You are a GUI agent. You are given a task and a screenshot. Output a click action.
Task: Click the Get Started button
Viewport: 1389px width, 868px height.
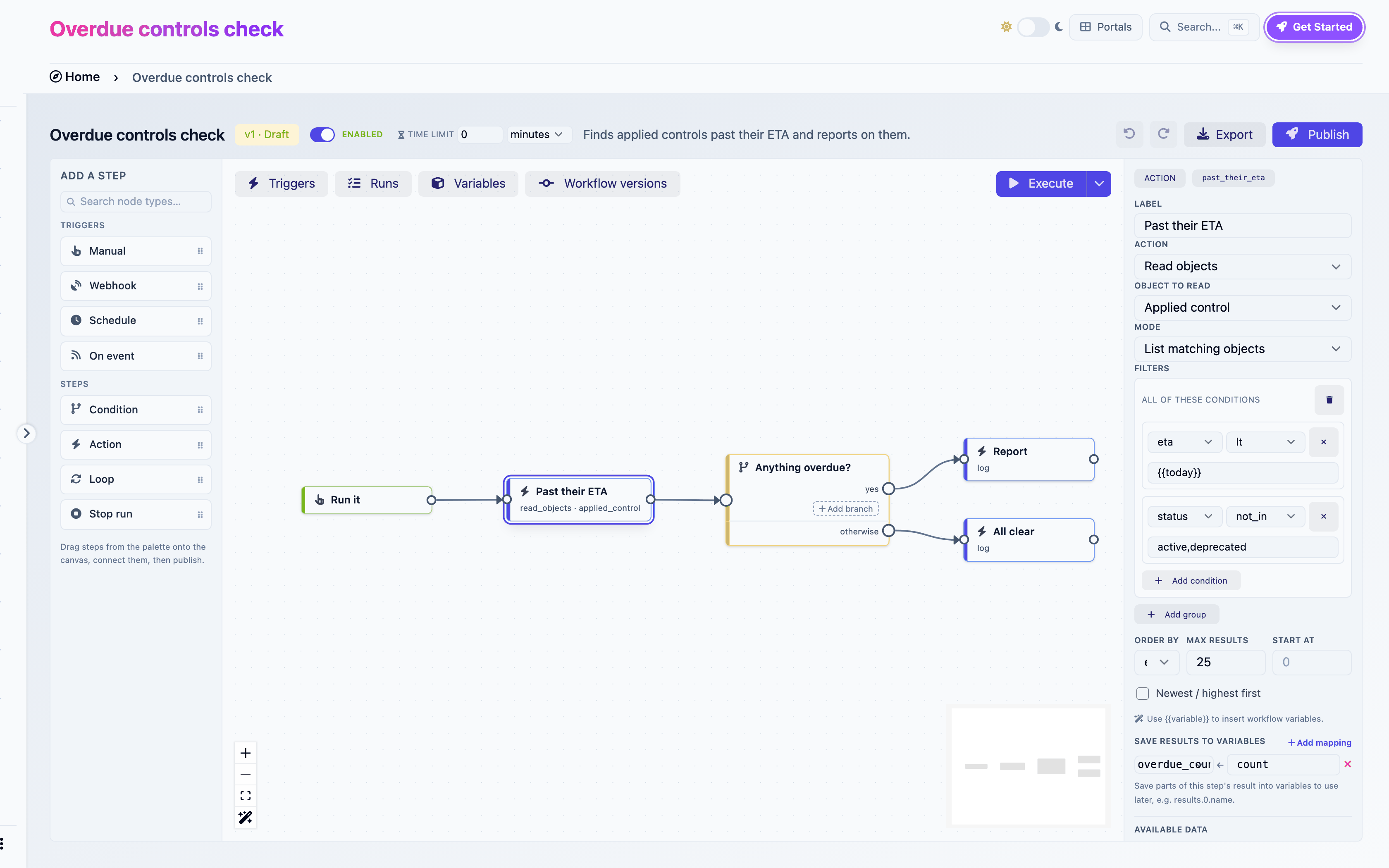click(x=1315, y=27)
